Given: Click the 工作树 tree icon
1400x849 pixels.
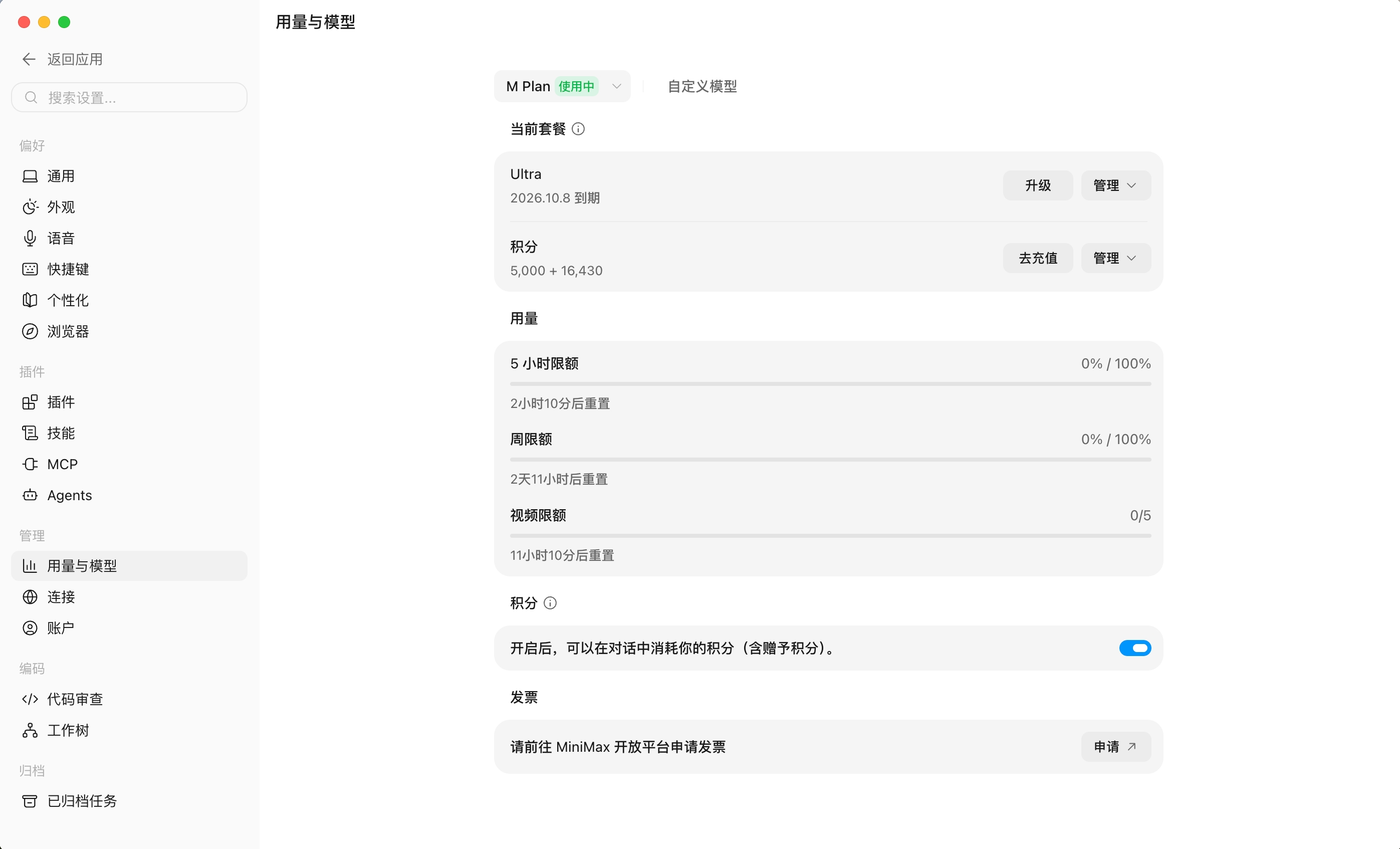Looking at the screenshot, I should click(x=30, y=730).
